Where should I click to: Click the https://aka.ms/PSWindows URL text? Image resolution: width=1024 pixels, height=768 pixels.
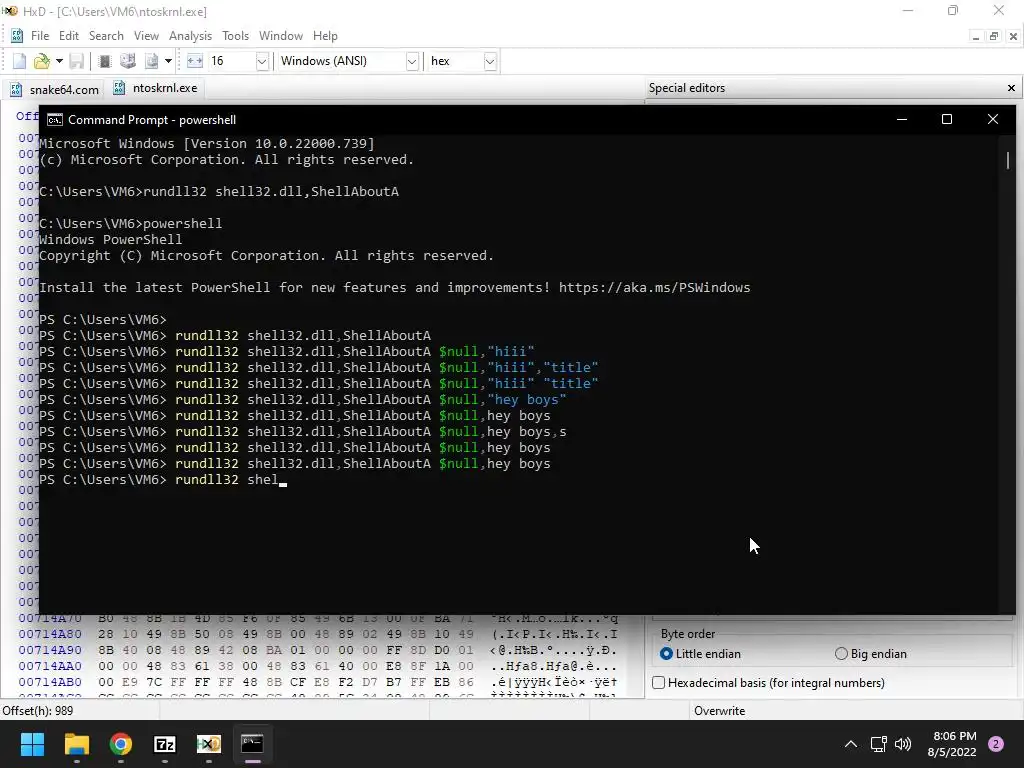coord(654,287)
